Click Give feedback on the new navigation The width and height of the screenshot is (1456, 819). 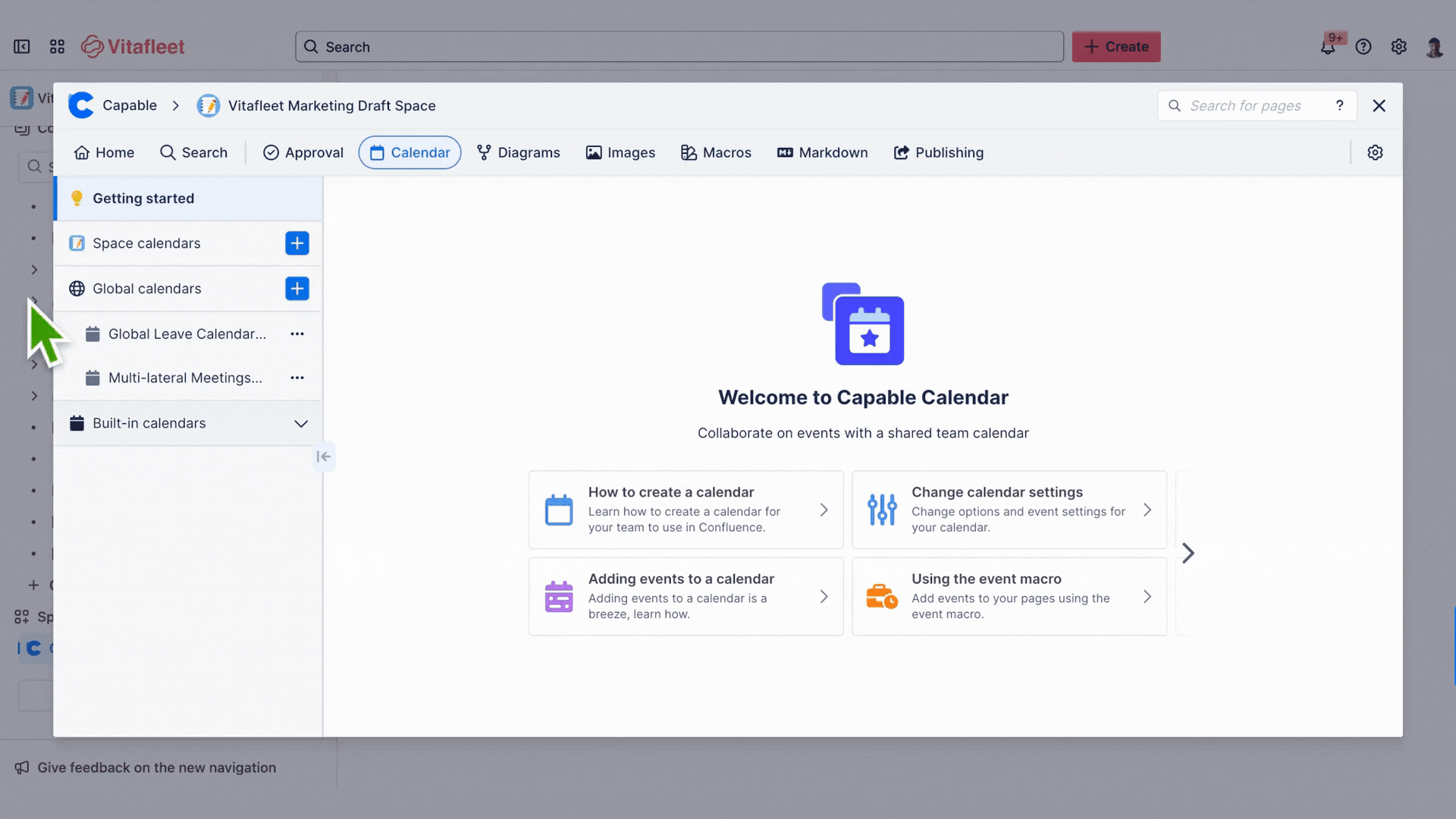[156, 767]
